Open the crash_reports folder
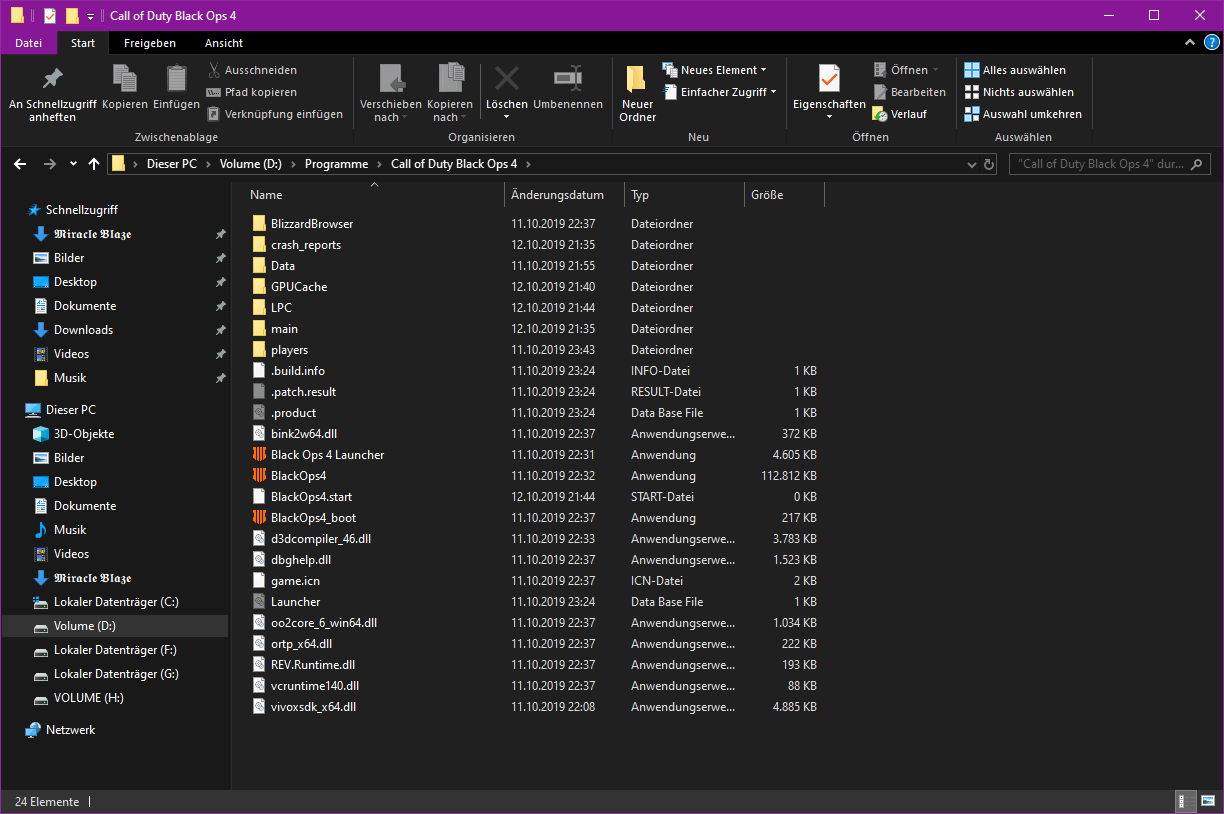This screenshot has width=1224, height=814. 305,245
